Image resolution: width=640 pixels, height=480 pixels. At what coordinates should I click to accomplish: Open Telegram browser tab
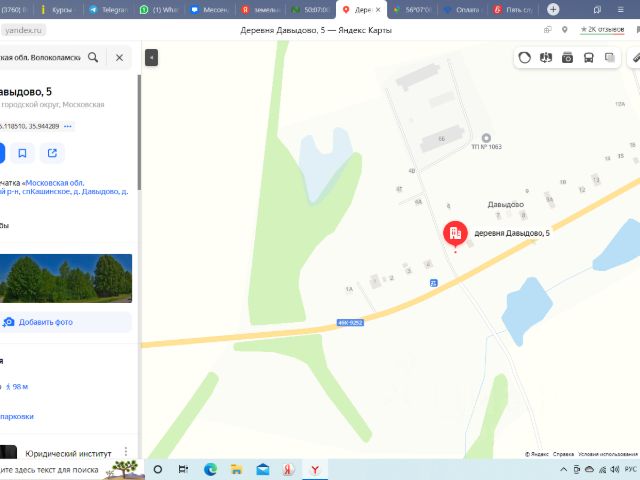click(x=109, y=10)
